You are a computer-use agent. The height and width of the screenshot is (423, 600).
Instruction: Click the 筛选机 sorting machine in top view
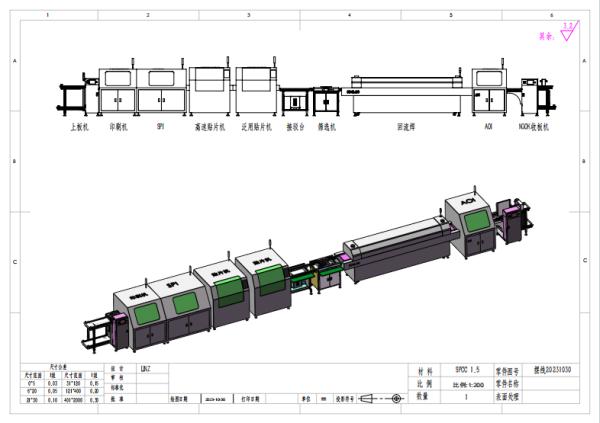pyautogui.click(x=326, y=101)
